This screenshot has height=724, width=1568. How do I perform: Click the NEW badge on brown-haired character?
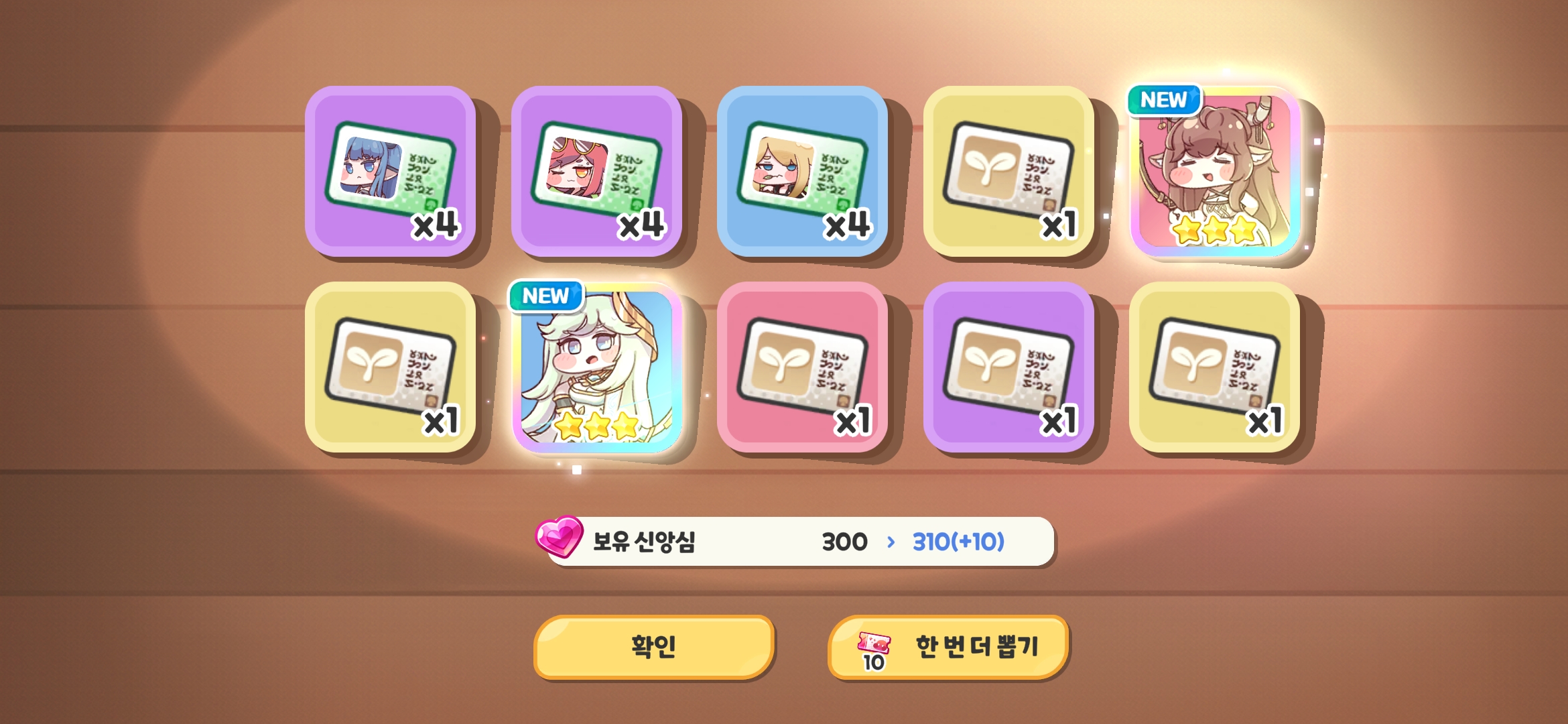coord(1164,100)
